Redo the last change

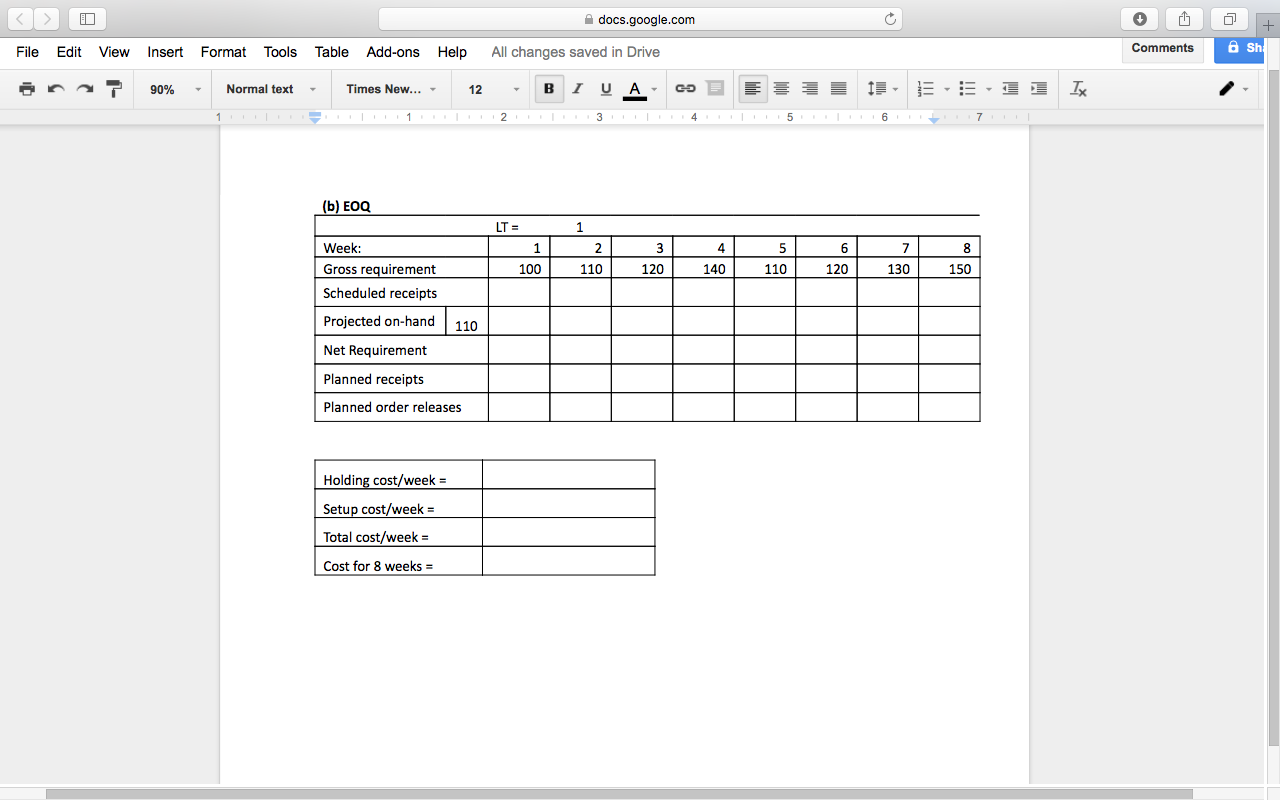pos(83,89)
